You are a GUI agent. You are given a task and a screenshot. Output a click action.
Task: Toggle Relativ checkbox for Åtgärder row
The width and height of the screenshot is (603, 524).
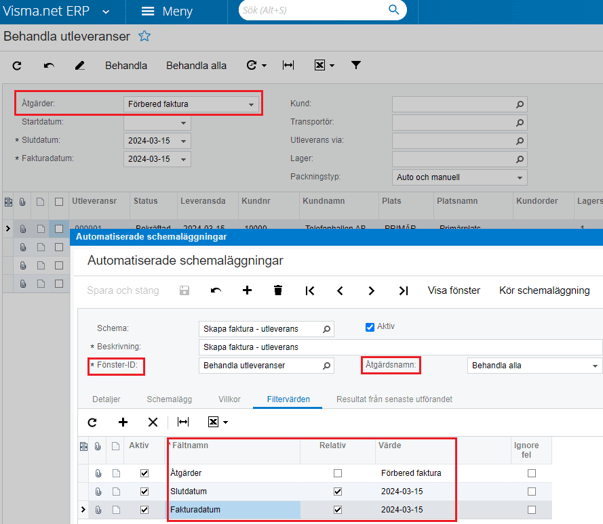point(338,473)
